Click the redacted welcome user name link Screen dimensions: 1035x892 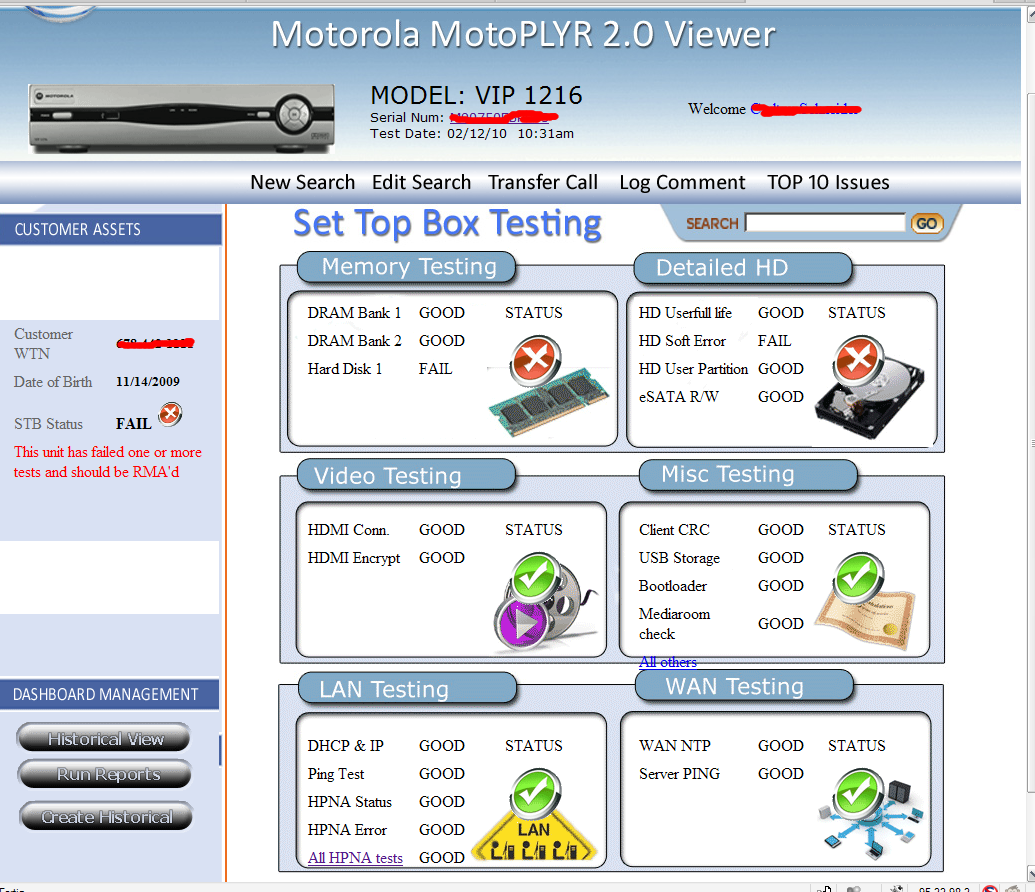point(805,109)
